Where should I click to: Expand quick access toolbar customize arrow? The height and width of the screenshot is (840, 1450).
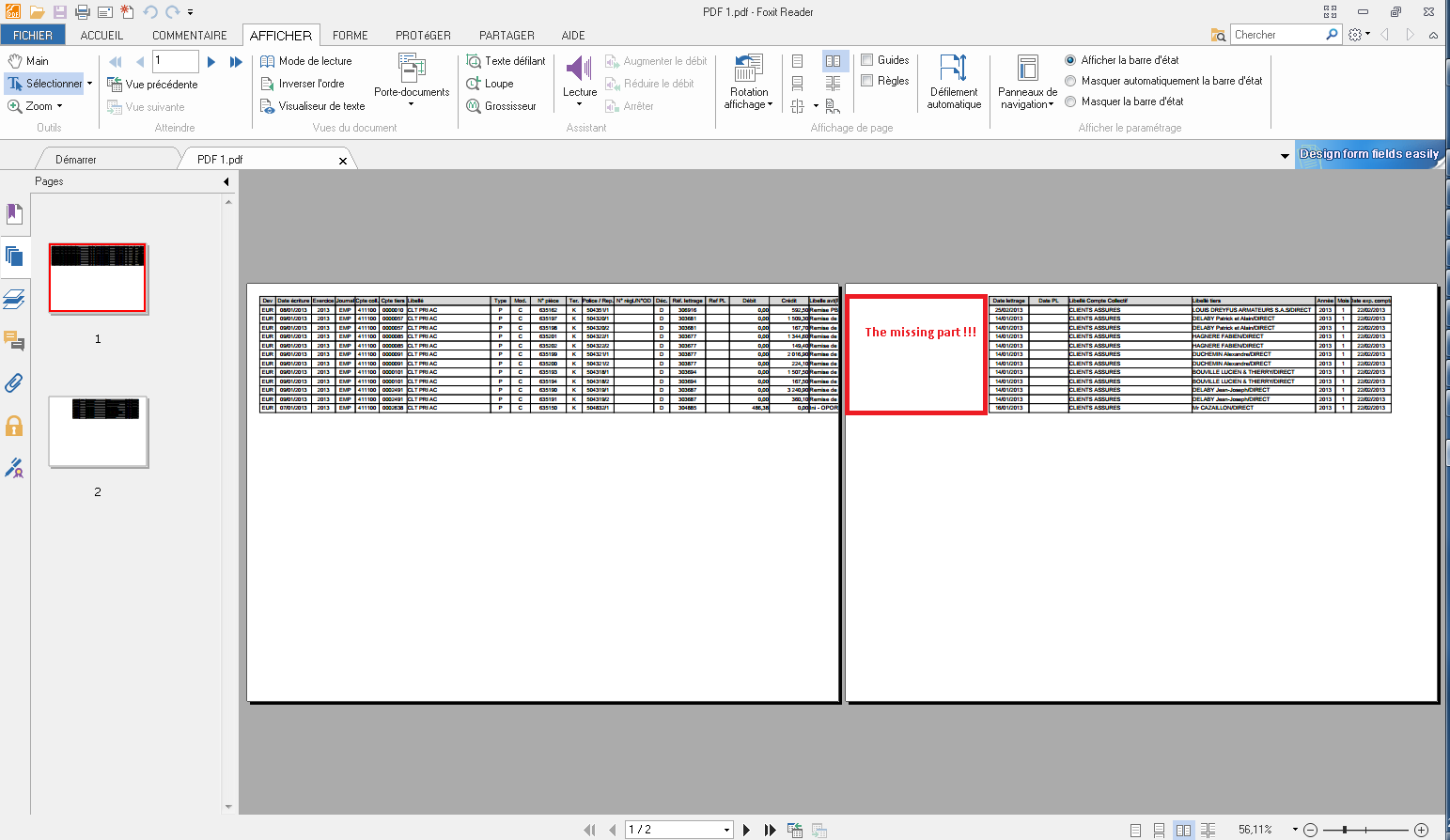point(190,12)
